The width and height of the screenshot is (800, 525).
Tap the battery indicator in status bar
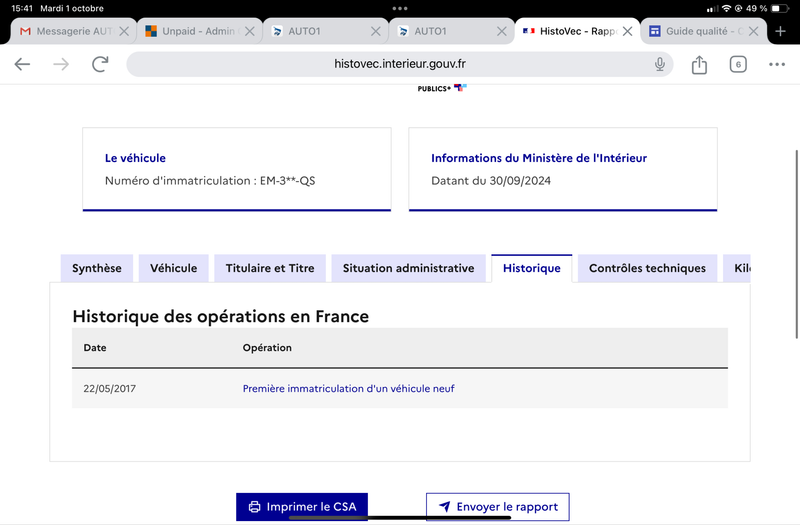point(779,8)
